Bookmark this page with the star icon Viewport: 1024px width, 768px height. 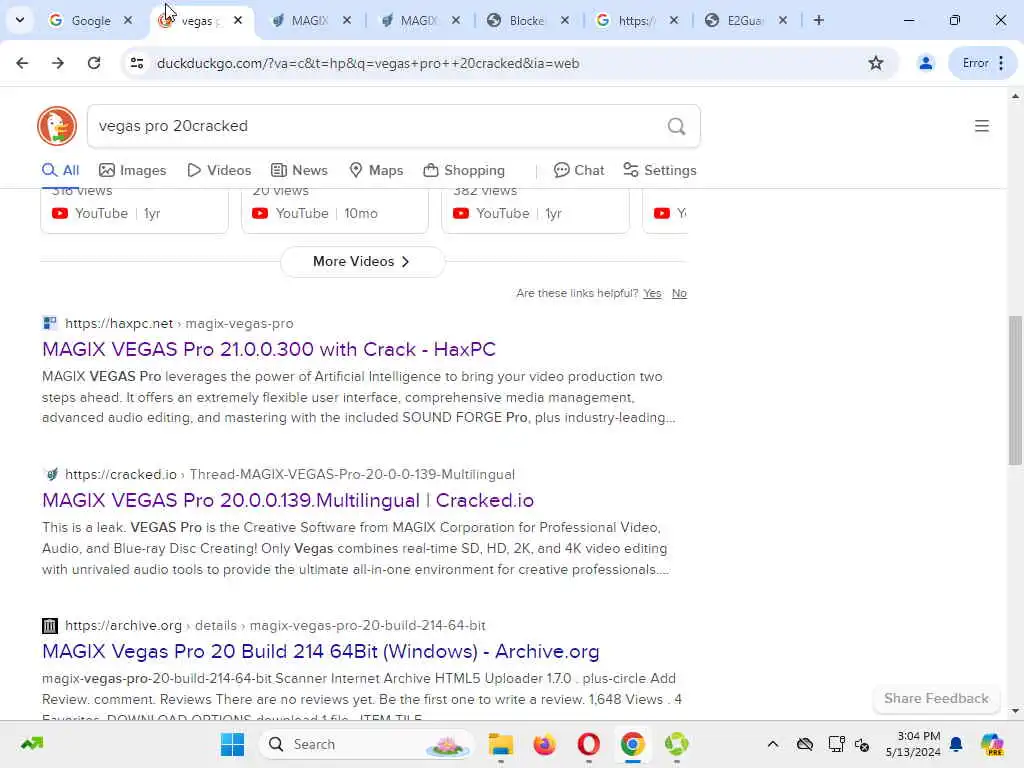(876, 63)
